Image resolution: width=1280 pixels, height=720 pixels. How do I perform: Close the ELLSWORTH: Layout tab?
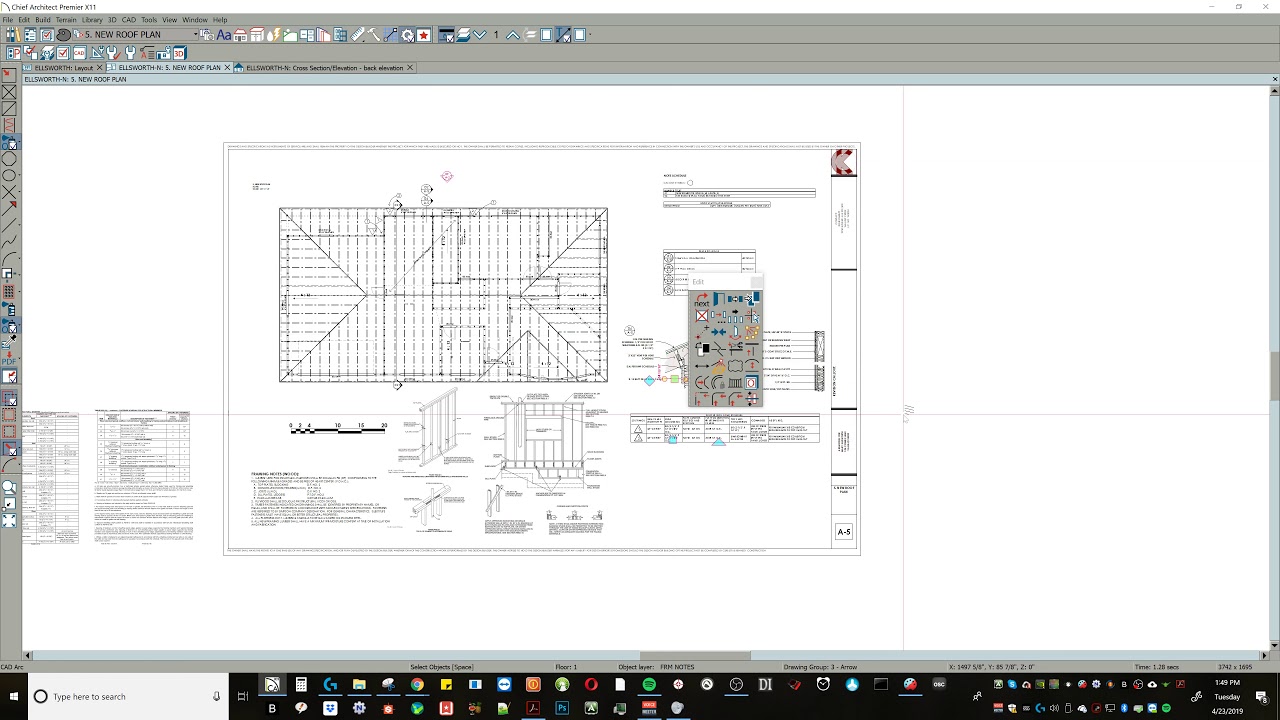pyautogui.click(x=99, y=68)
